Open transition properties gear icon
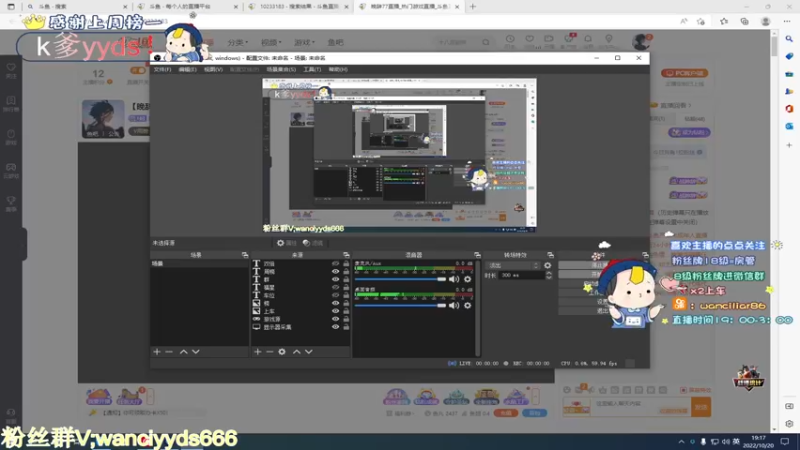The height and width of the screenshot is (450, 800). [x=547, y=265]
